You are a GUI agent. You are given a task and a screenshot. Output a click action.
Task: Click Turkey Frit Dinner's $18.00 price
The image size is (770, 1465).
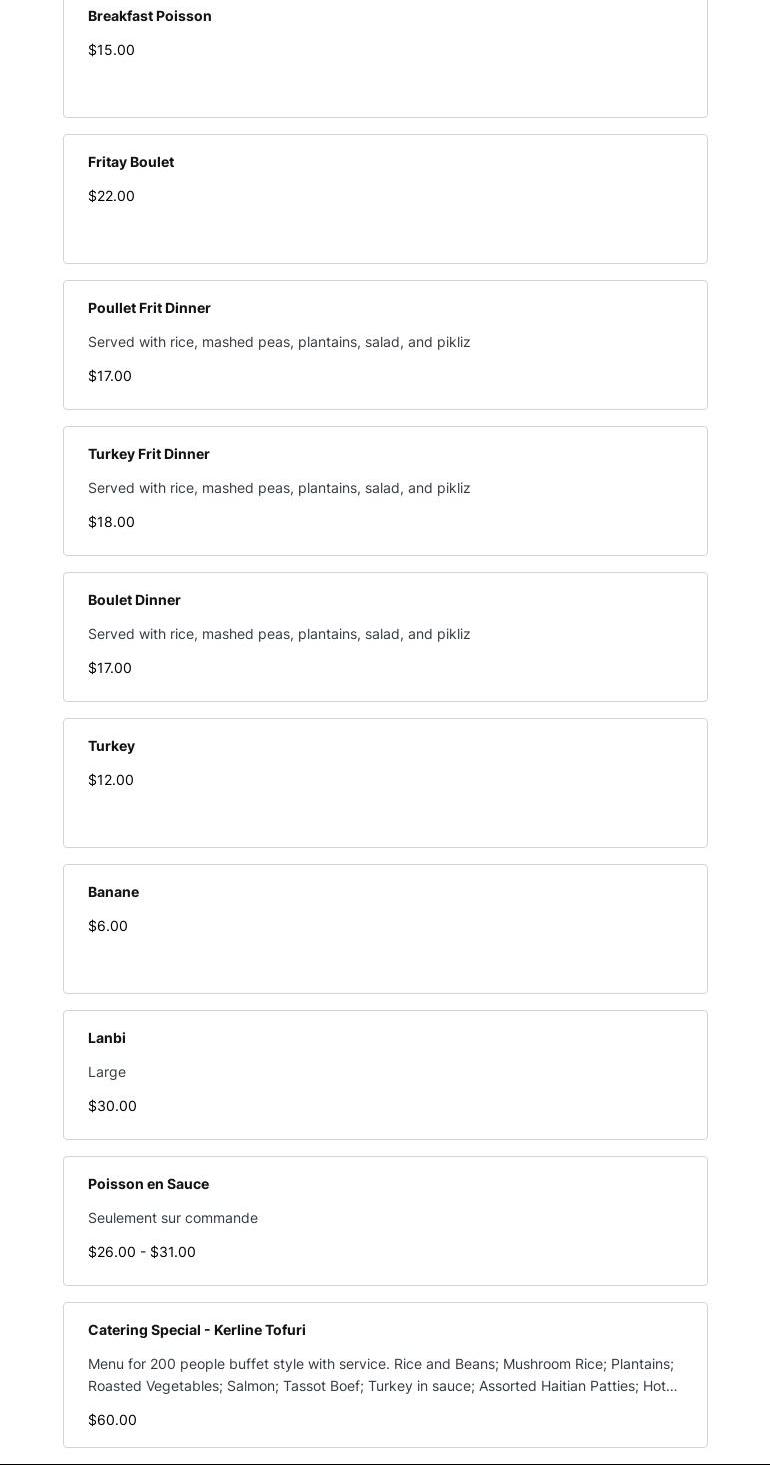[111, 522]
